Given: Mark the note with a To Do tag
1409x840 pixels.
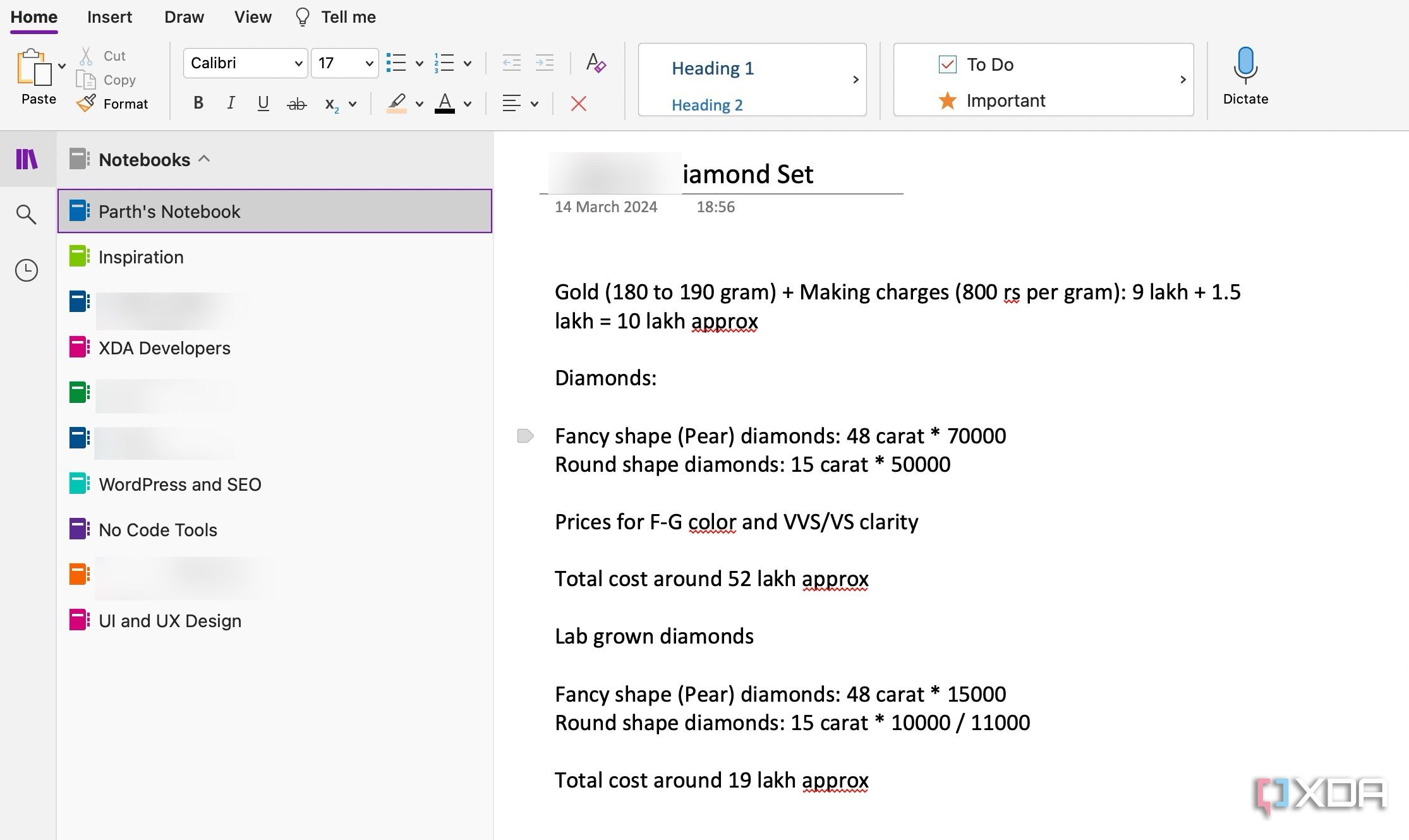Looking at the screenshot, I should click(976, 64).
